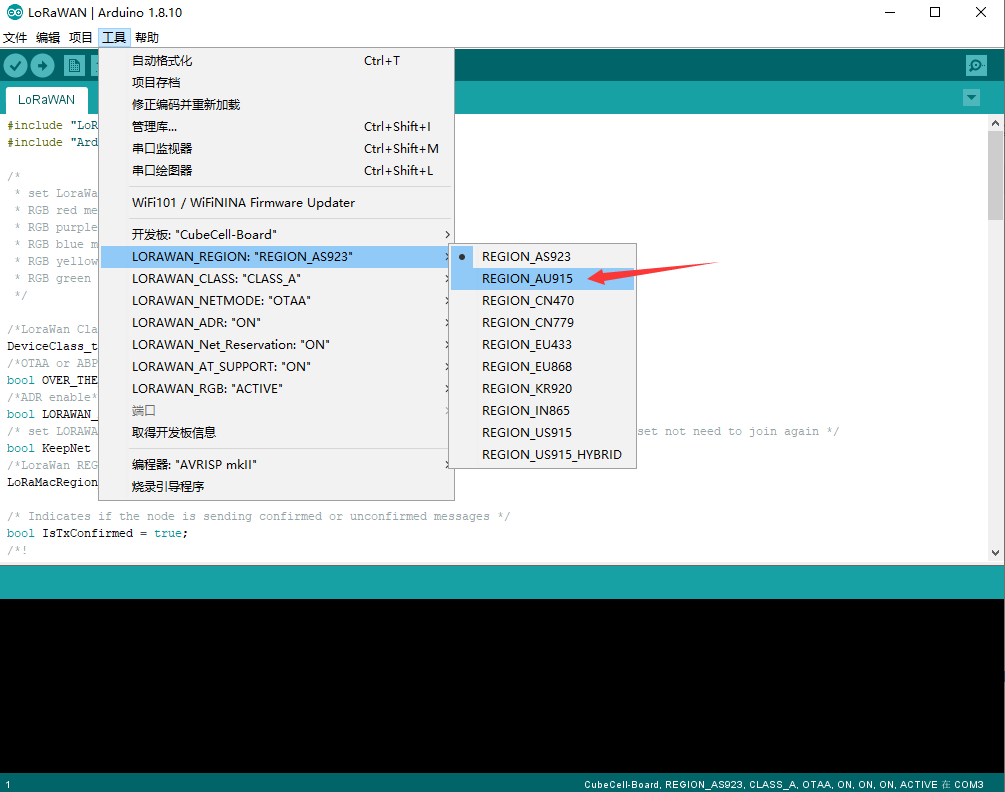Open 管理库... library manager entry
The width and height of the screenshot is (1005, 792).
(x=276, y=127)
